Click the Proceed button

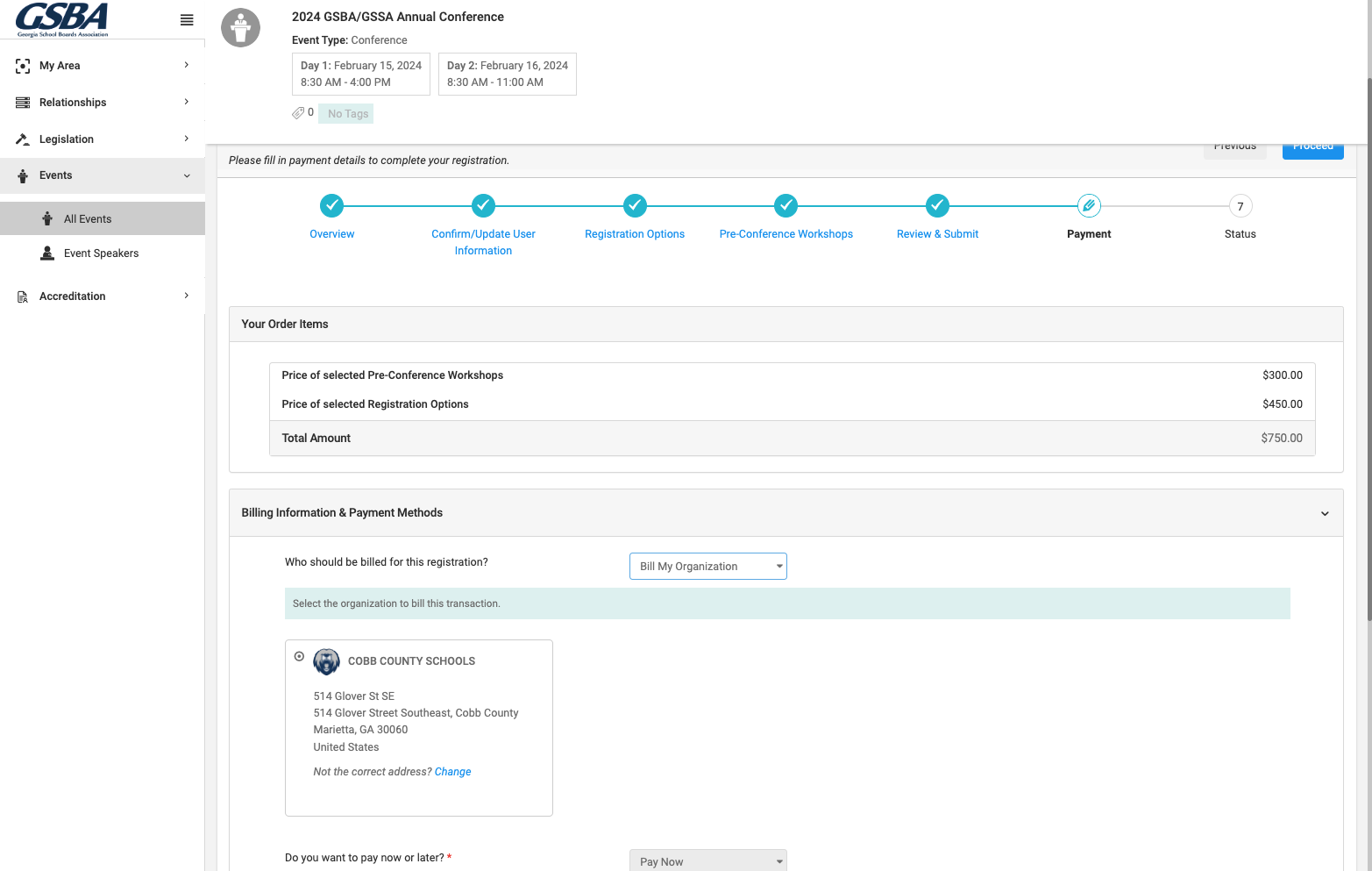click(1313, 150)
